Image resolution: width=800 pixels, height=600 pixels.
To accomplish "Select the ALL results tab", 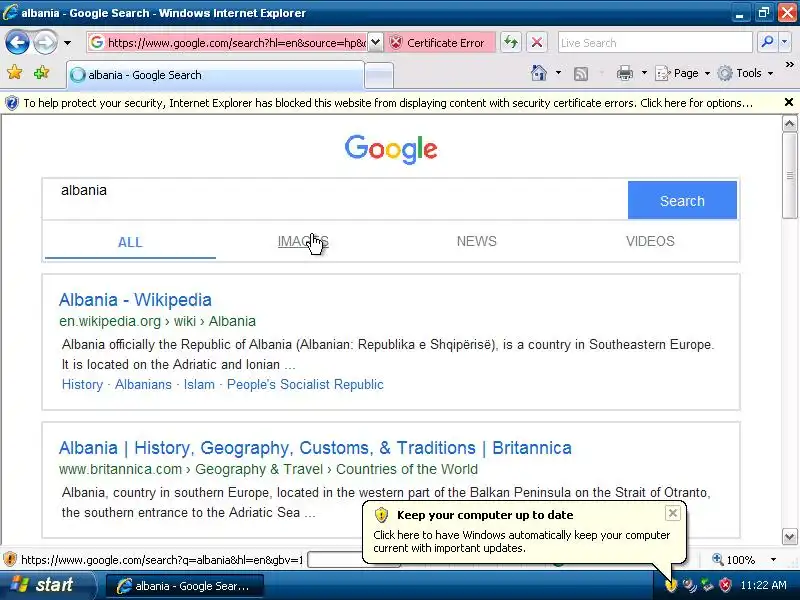I will pos(130,242).
